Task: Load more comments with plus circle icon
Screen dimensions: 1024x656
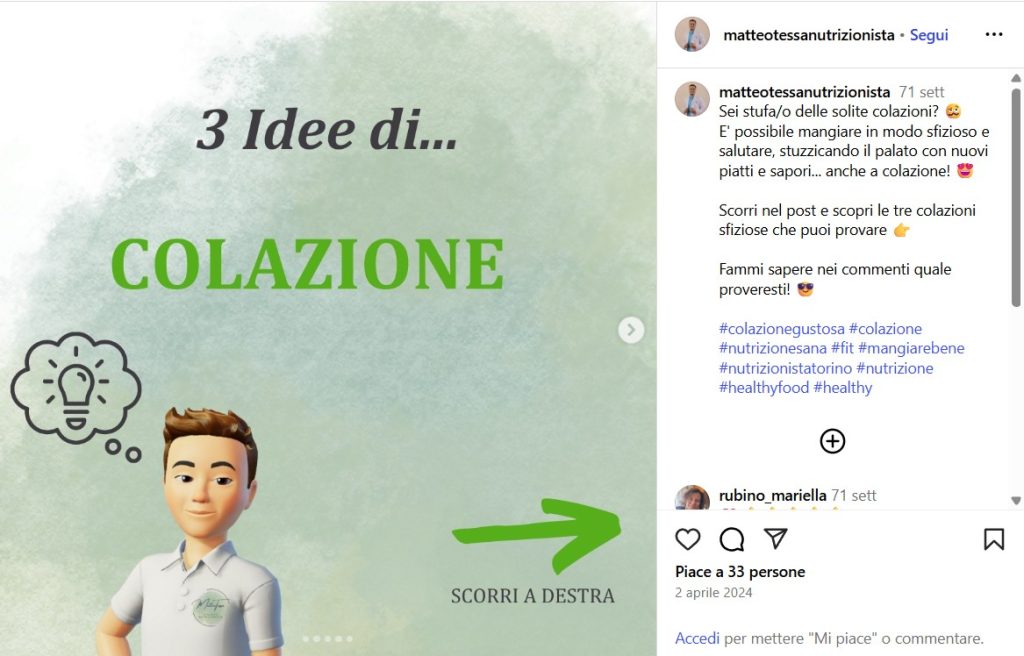Action: 832,441
